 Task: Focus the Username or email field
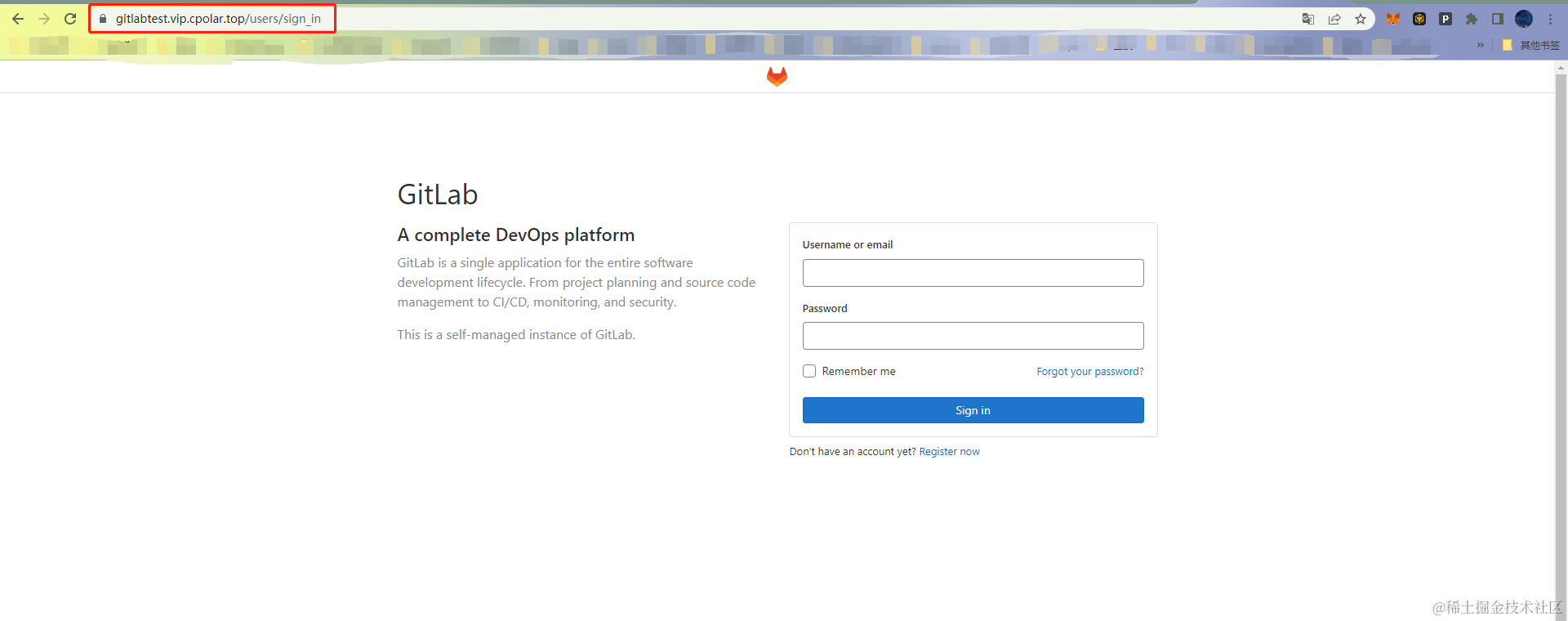point(973,273)
